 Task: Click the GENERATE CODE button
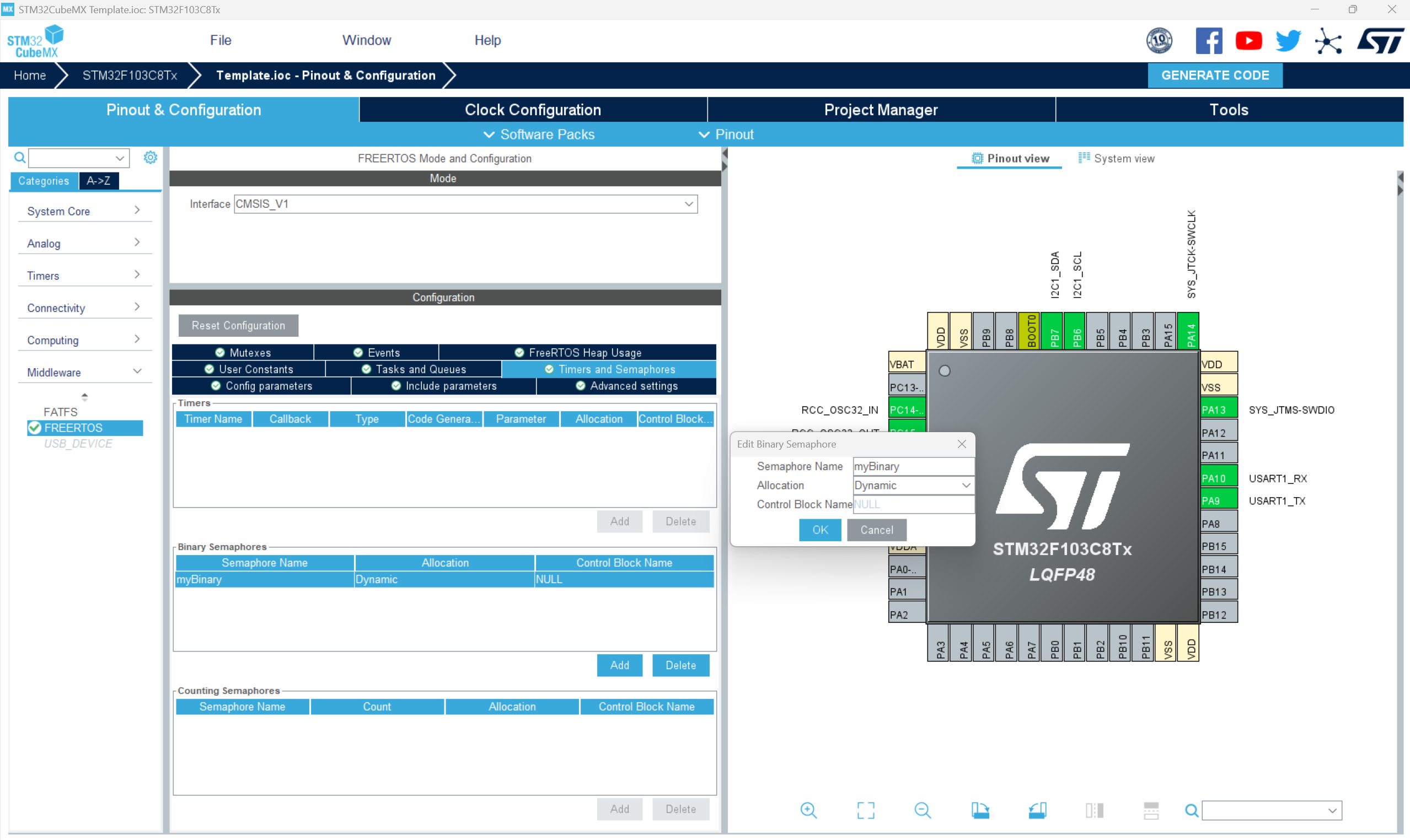pyautogui.click(x=1215, y=76)
